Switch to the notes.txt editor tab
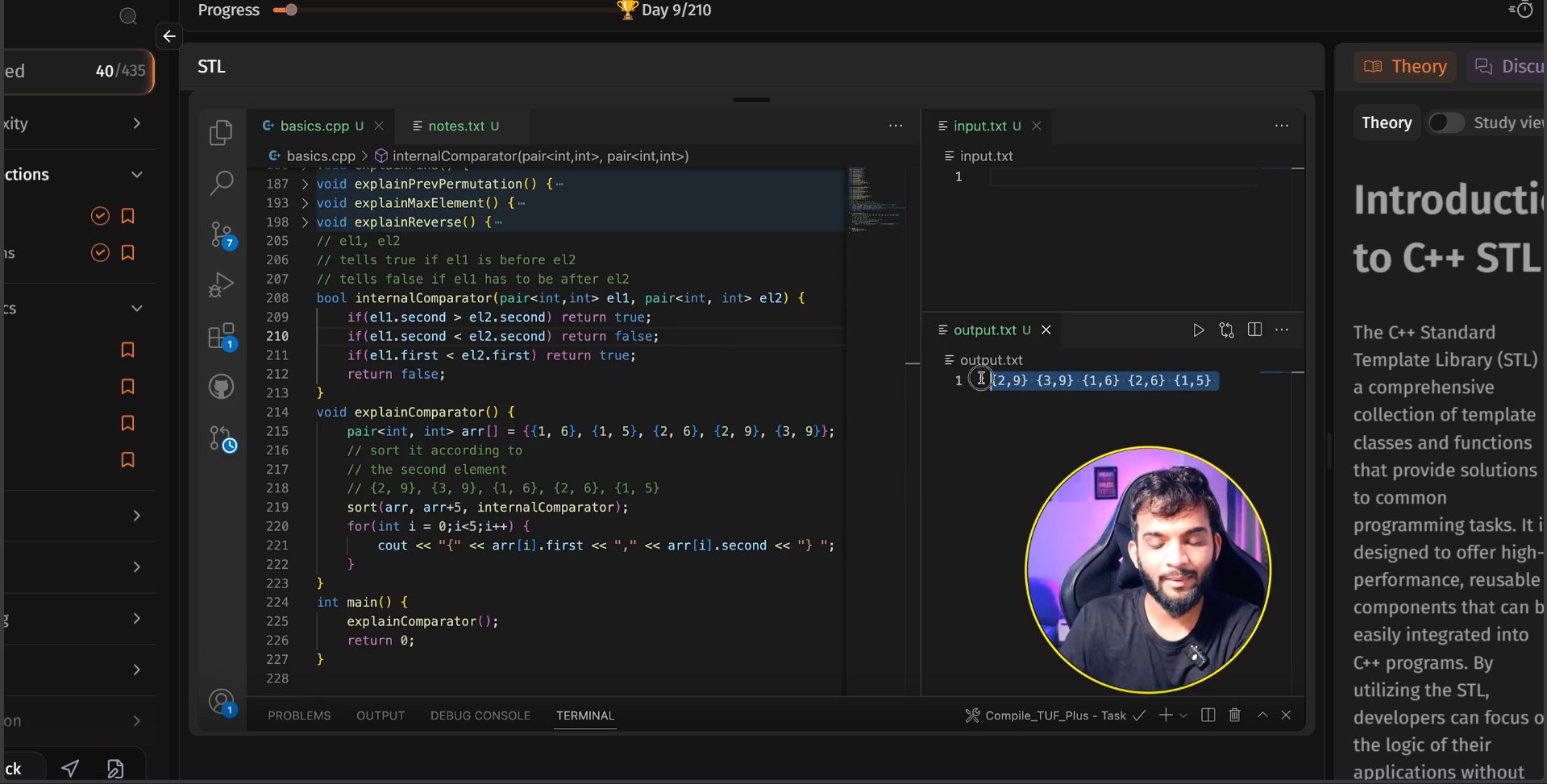The width and height of the screenshot is (1547, 784). click(455, 126)
